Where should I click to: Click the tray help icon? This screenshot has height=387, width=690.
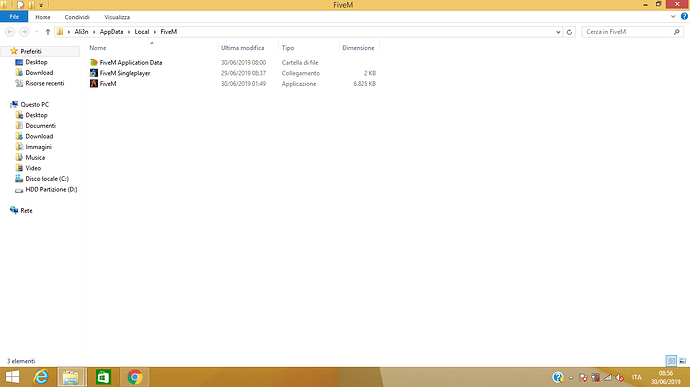coord(558,377)
